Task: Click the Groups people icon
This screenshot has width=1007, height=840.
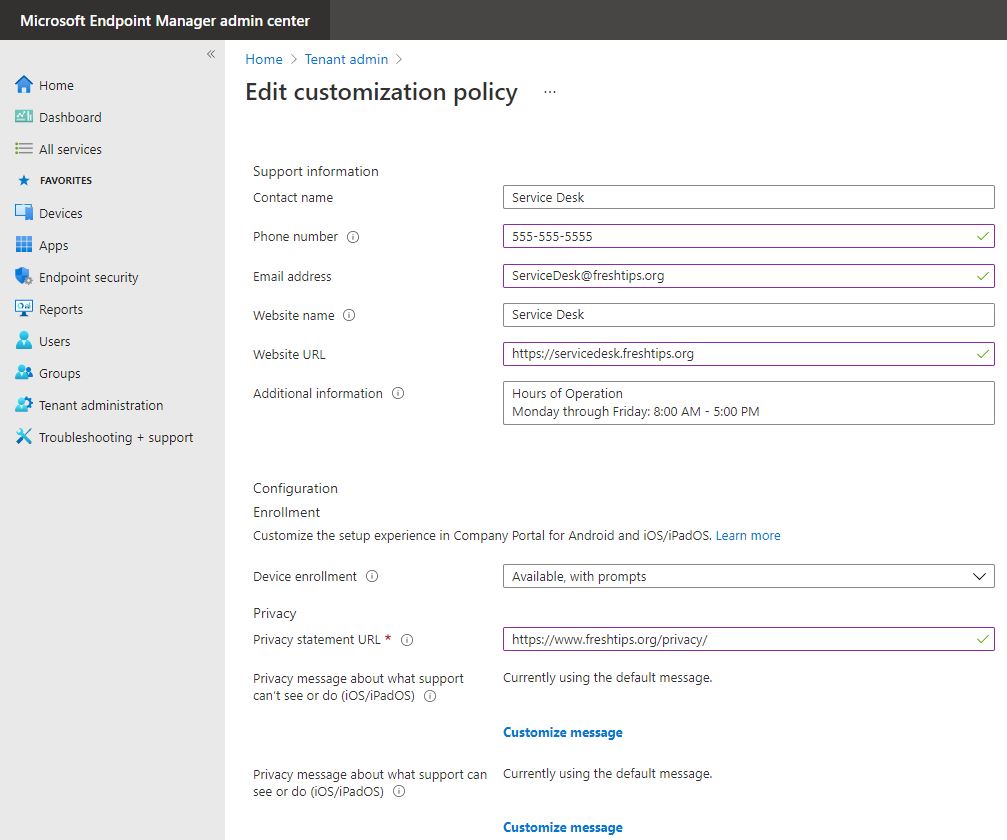Action: [x=24, y=372]
